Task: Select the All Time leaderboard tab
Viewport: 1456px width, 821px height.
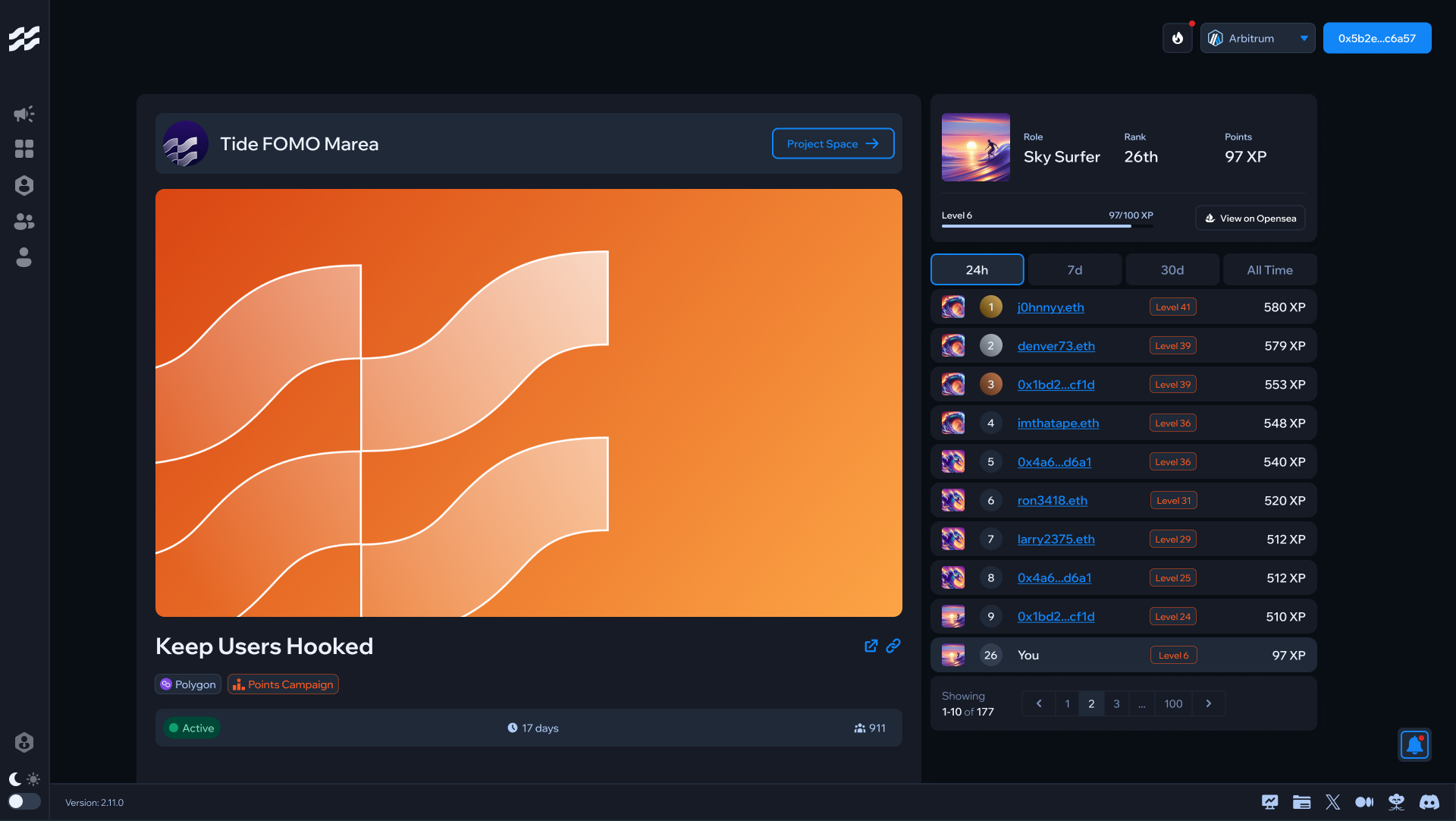Action: click(1269, 269)
